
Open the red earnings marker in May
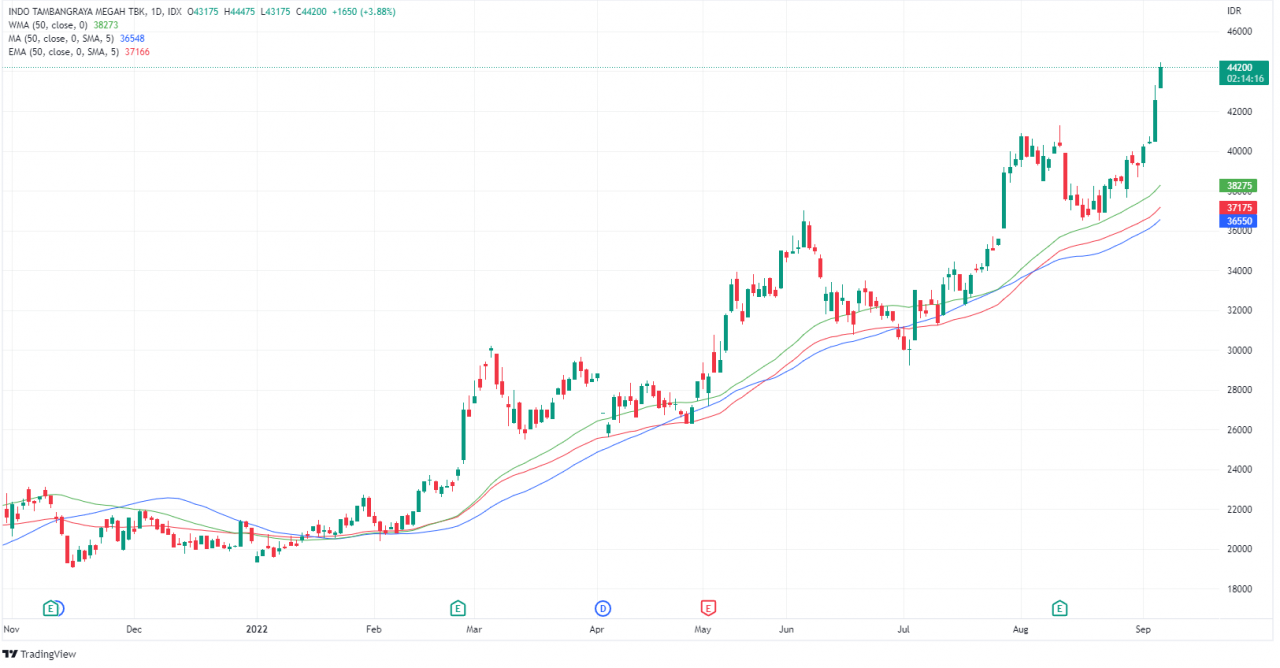tap(707, 607)
